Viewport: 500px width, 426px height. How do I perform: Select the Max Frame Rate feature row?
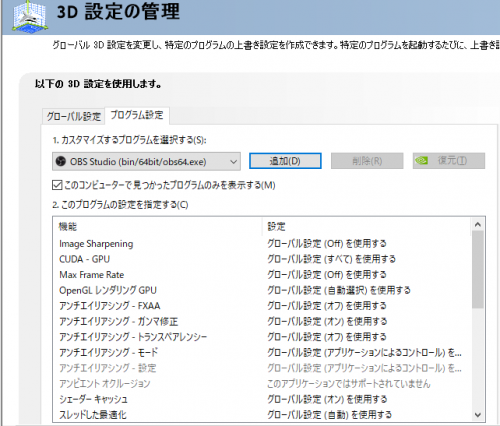[x=262, y=275]
